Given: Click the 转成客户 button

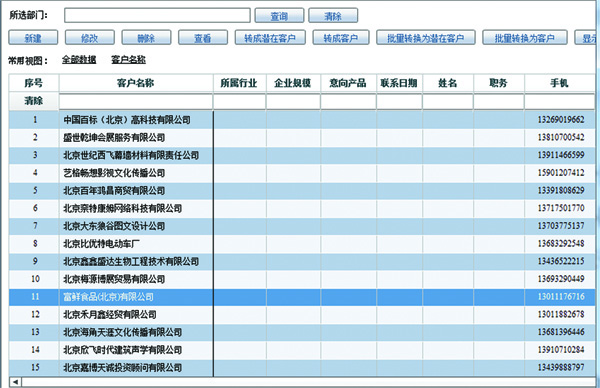Looking at the screenshot, I should point(341,38).
